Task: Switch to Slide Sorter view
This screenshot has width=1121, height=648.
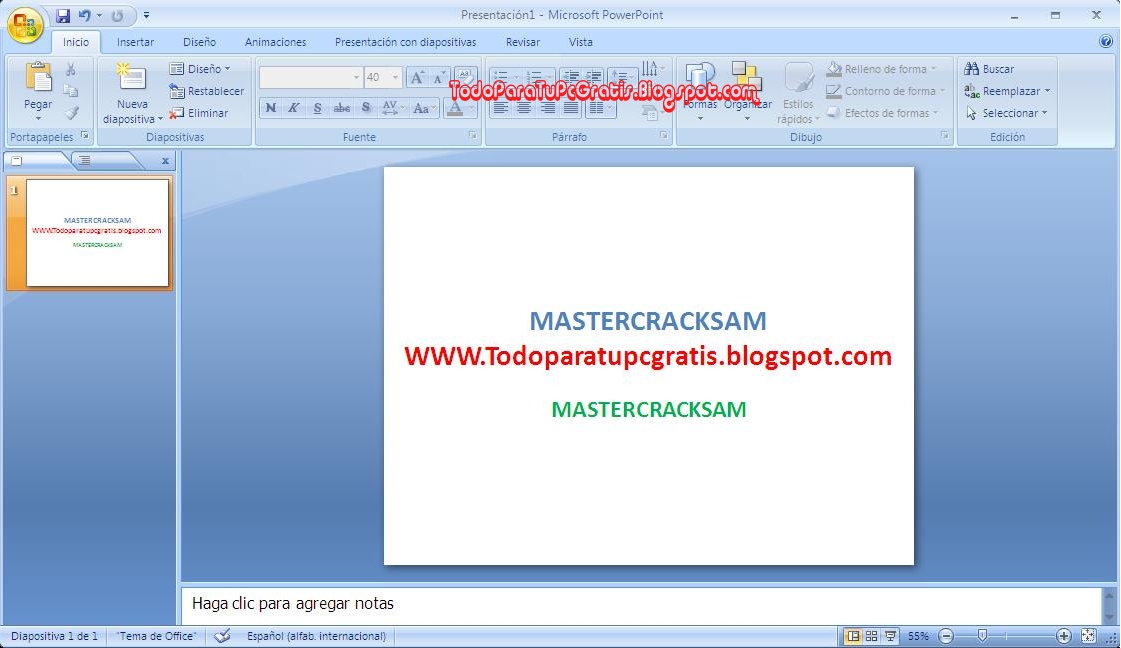Action: click(871, 636)
